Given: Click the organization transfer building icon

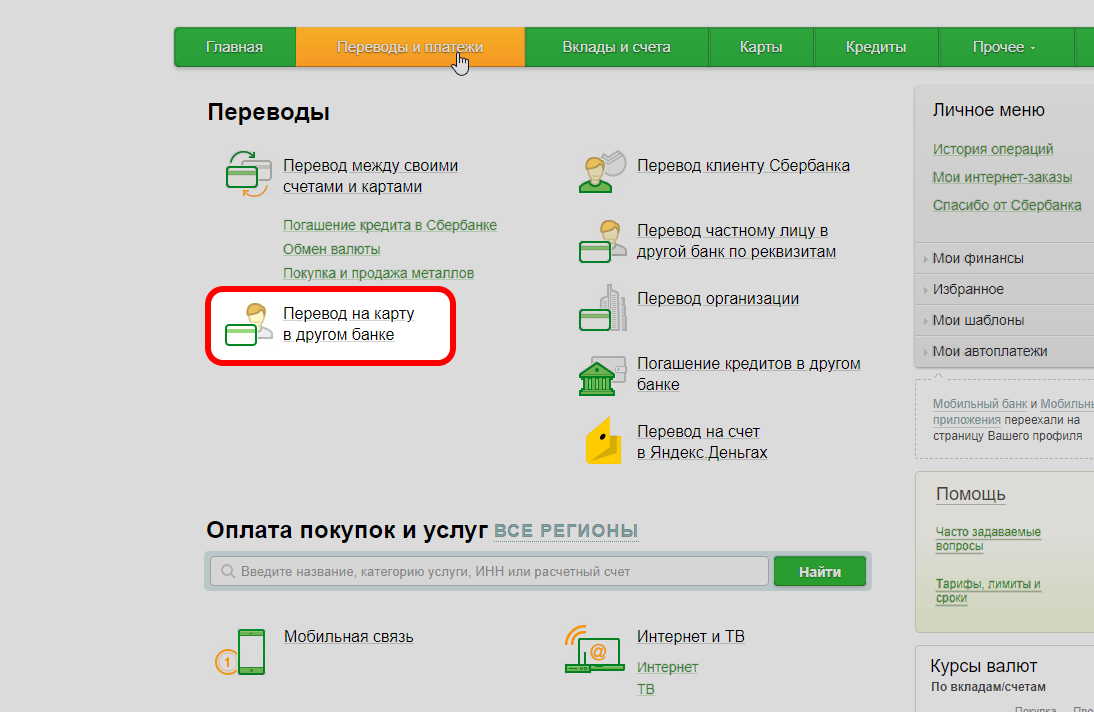Looking at the screenshot, I should pos(601,307).
